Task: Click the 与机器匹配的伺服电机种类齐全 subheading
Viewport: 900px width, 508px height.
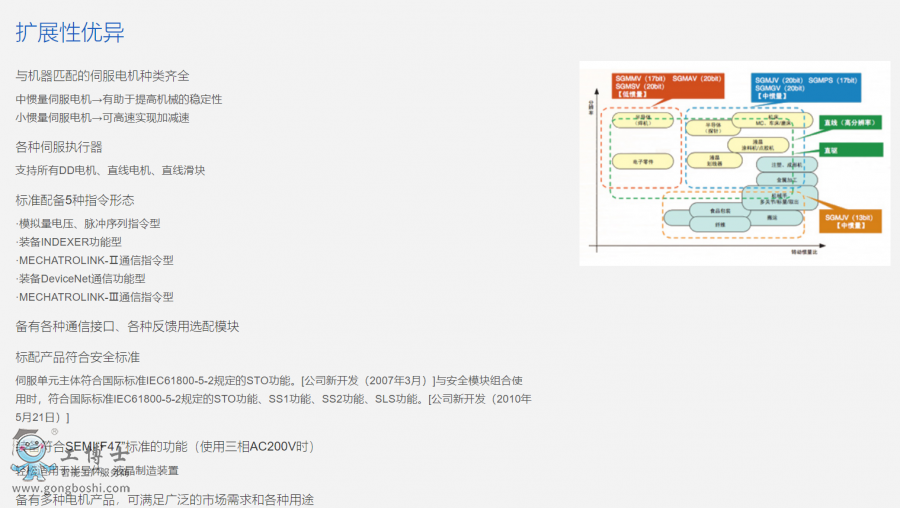Action: click(102, 76)
